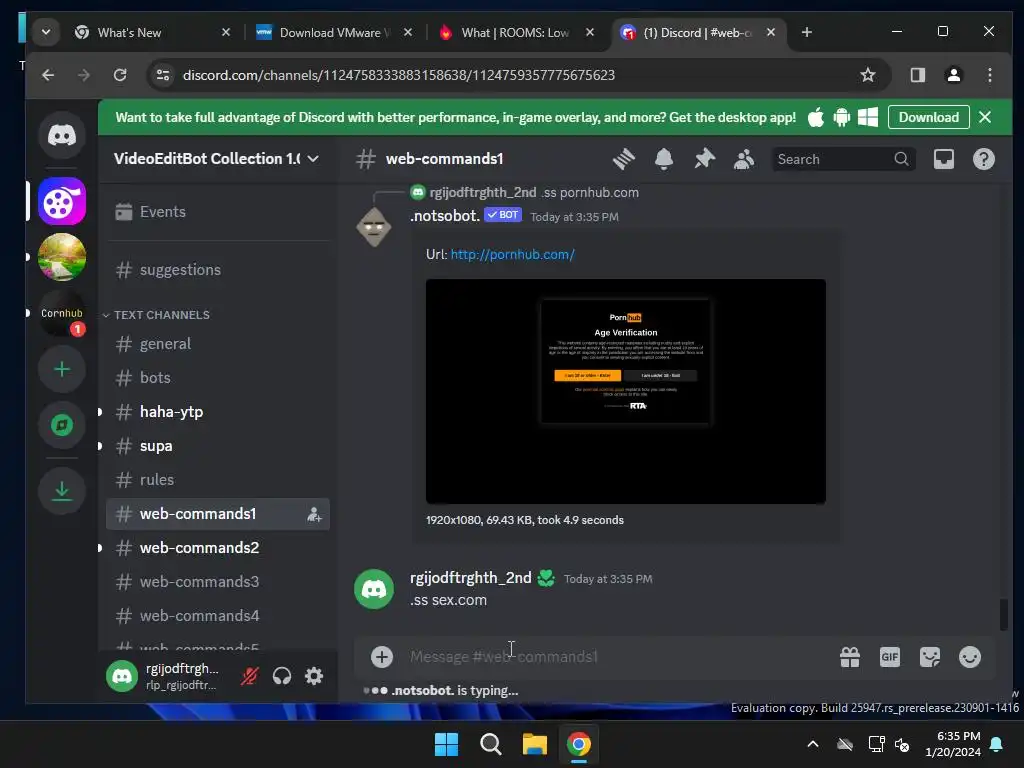Open the rules channel
The height and width of the screenshot is (768, 1024).
tap(218, 479)
